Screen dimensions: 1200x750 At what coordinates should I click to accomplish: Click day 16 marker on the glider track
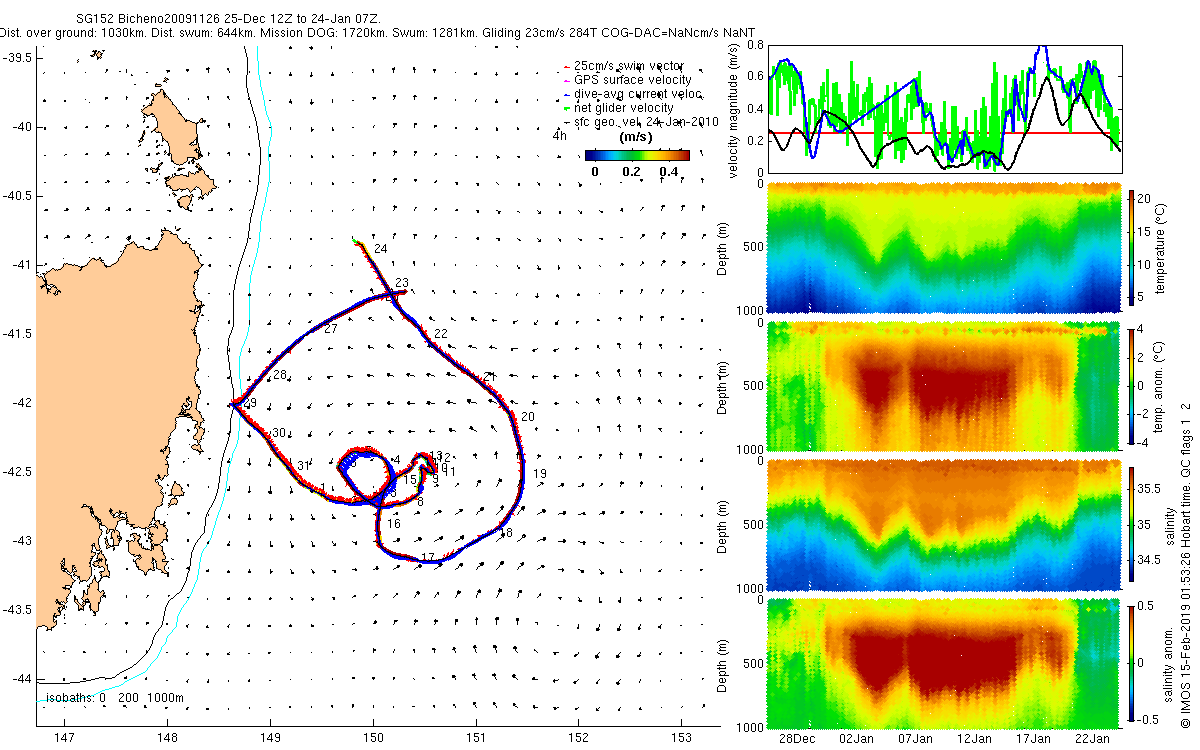point(394,523)
